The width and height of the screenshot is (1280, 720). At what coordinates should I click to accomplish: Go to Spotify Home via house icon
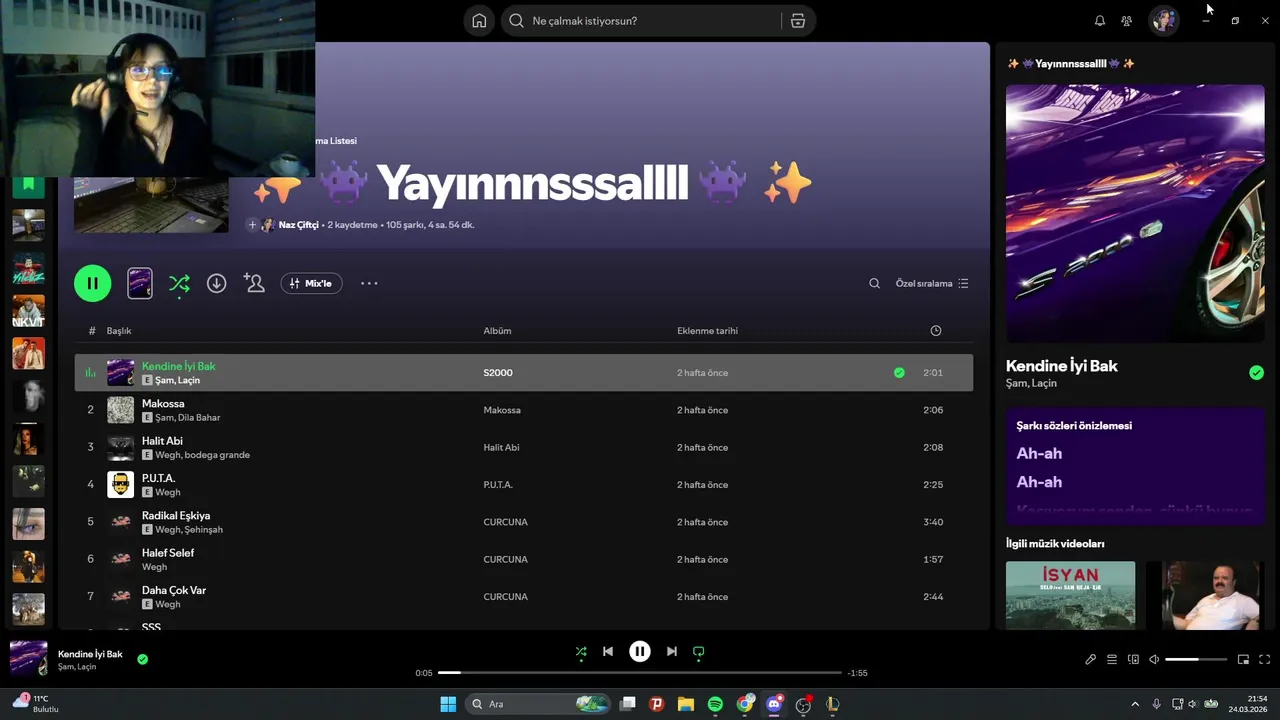click(479, 20)
